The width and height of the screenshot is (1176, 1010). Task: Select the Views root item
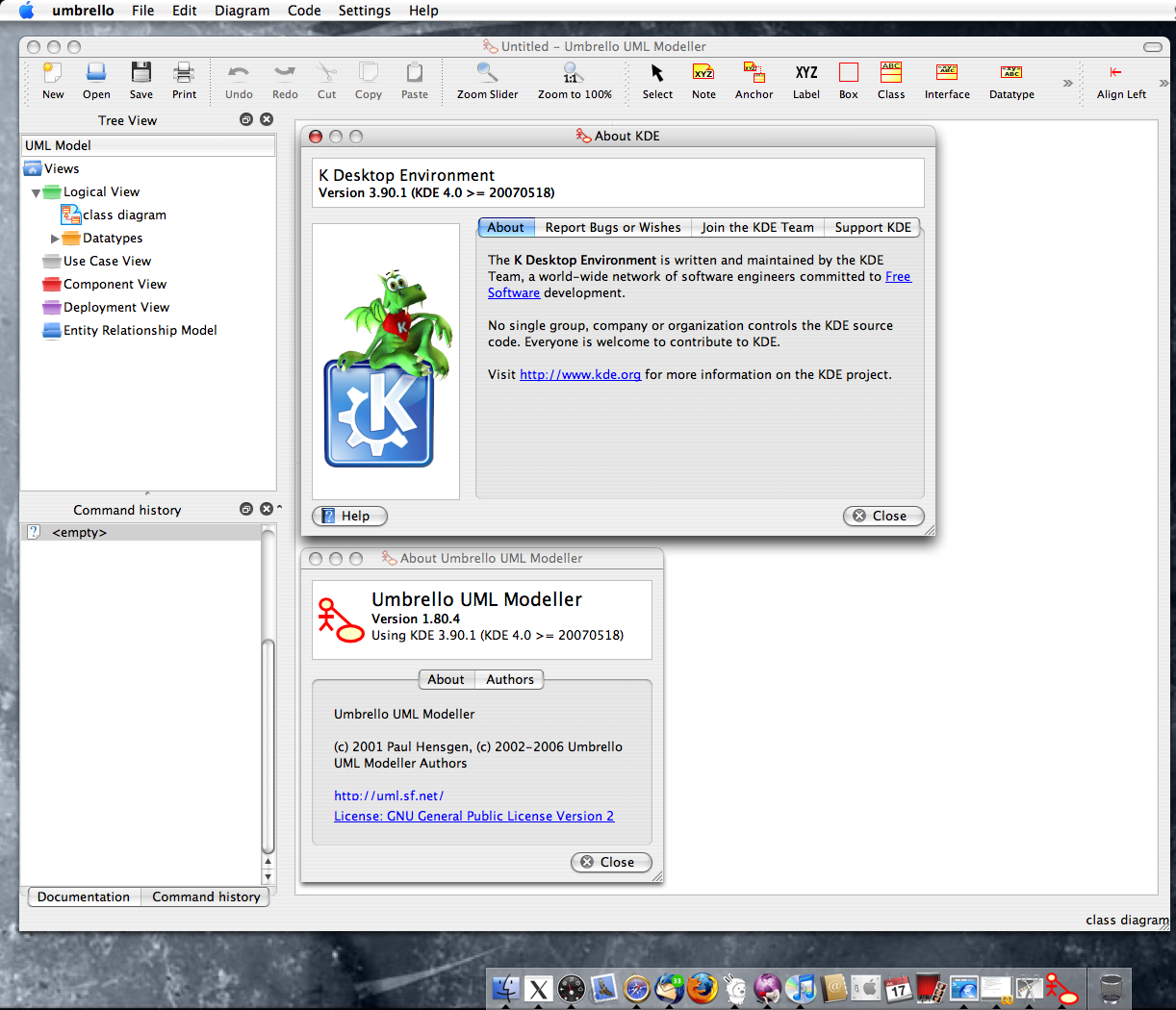[52, 168]
